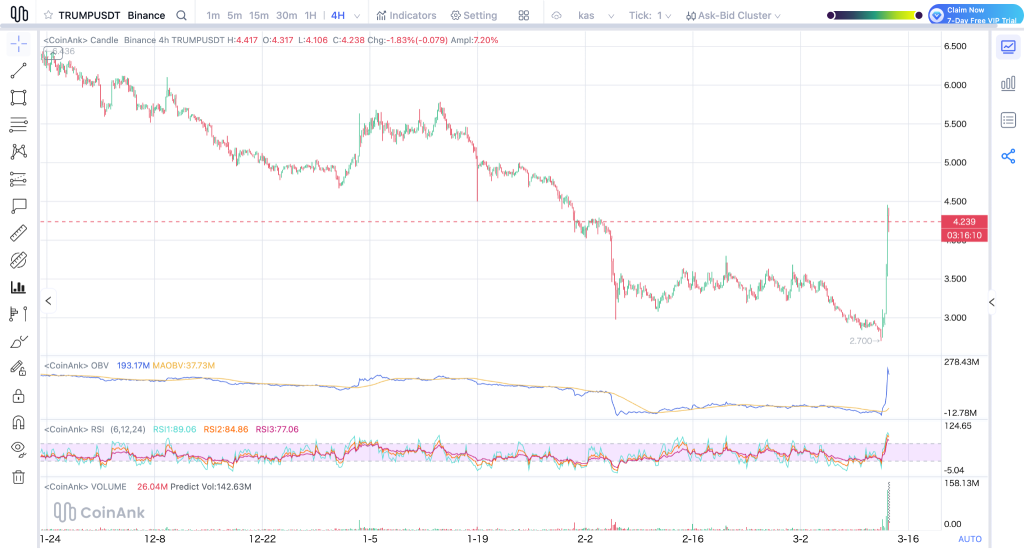
Task: Select the ruler measurement tool
Action: [x=18, y=234]
